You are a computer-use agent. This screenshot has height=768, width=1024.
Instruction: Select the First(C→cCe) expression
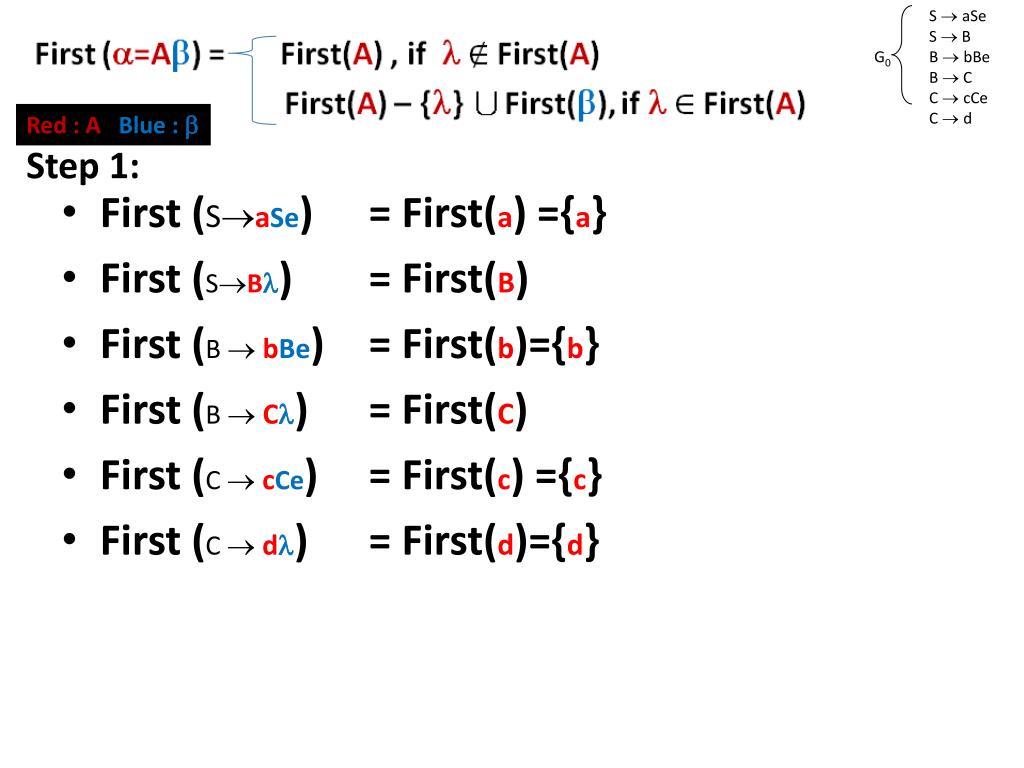coord(209,477)
